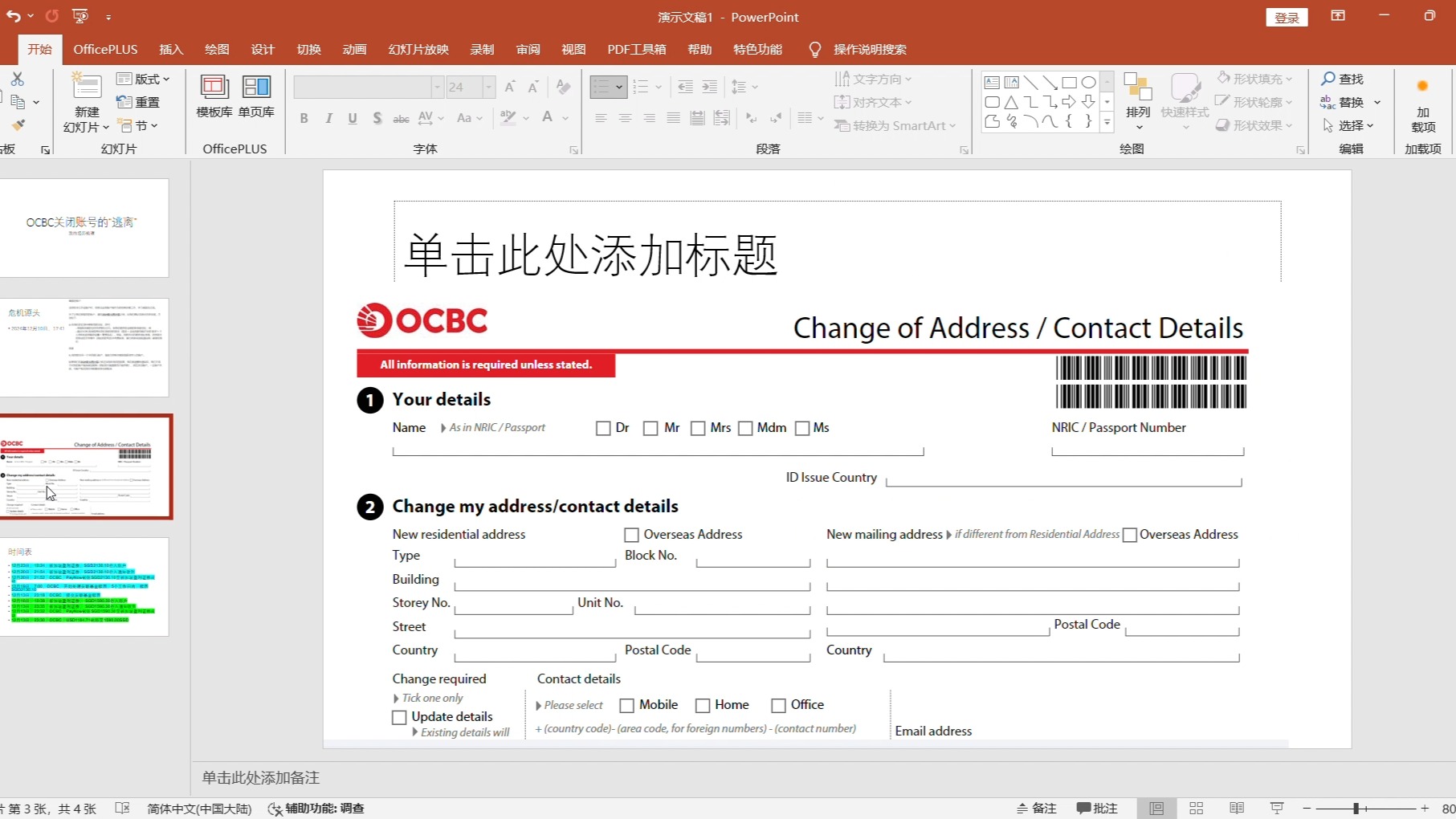Image resolution: width=1456 pixels, height=819 pixels.
Task: Clear all formatting icon
Action: 564,87
